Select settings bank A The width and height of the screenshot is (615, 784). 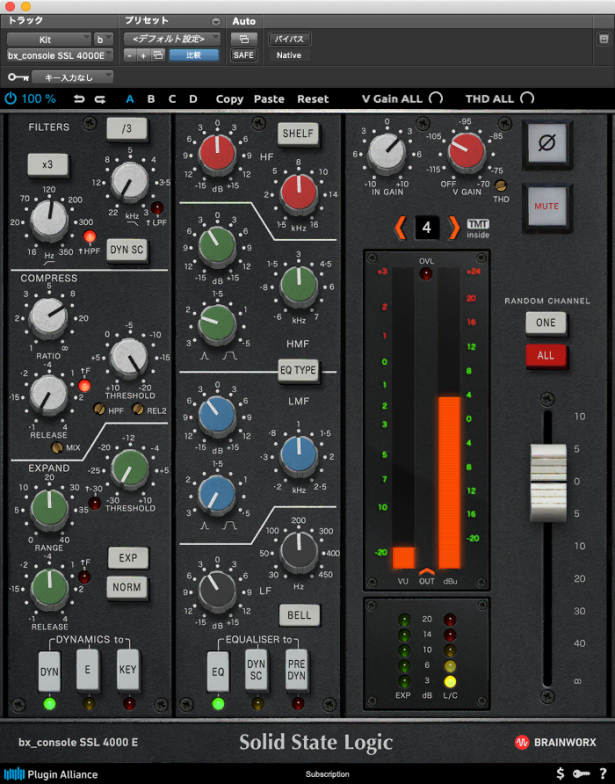point(130,99)
